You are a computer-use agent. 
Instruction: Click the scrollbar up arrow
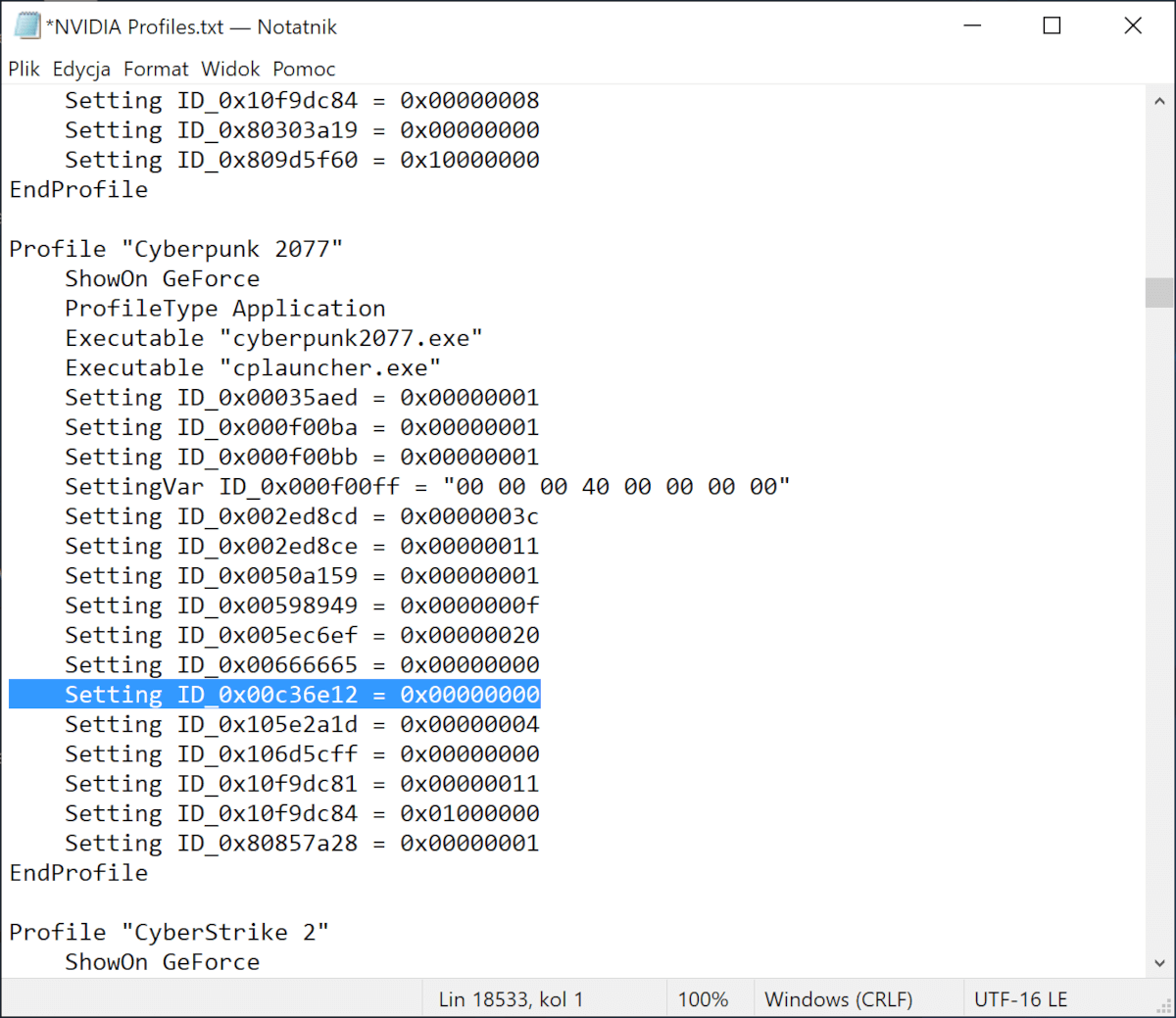tap(1159, 101)
